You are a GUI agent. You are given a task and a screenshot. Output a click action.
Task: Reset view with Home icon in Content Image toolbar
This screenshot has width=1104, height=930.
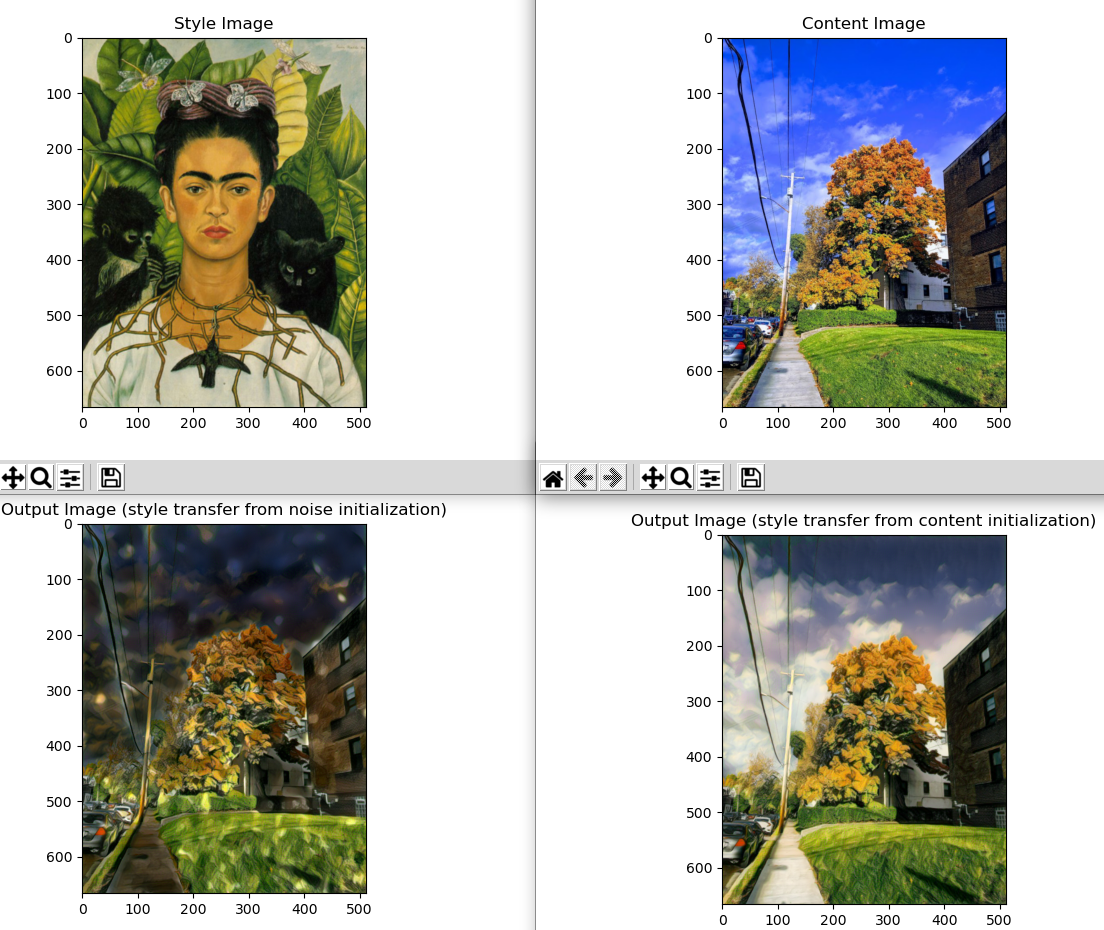click(x=553, y=478)
